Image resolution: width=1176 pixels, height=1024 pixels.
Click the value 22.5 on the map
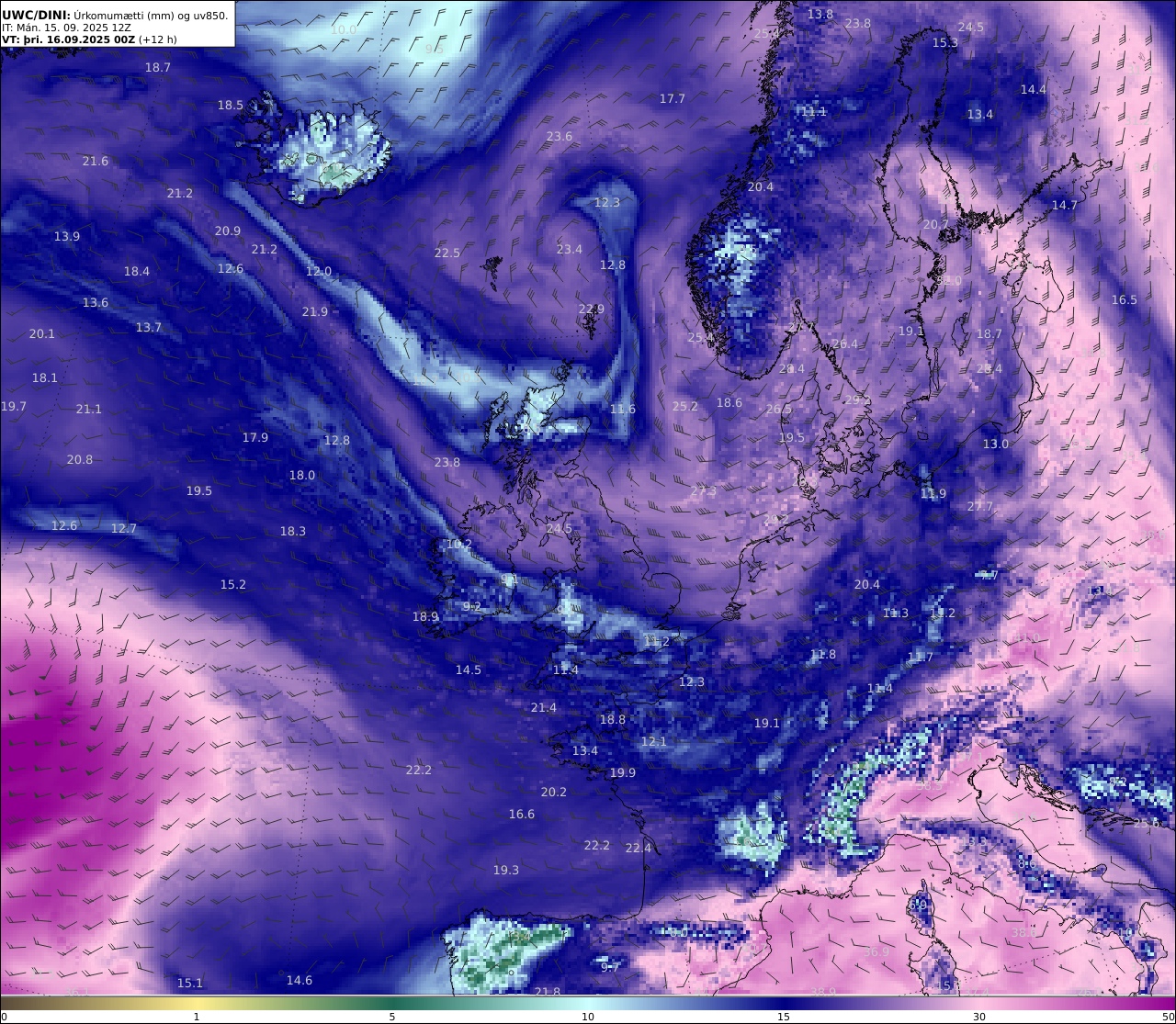tap(447, 253)
